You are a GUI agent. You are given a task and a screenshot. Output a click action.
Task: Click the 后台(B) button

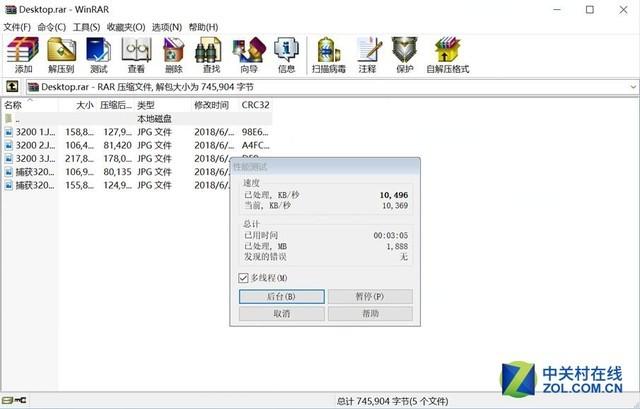pos(282,296)
